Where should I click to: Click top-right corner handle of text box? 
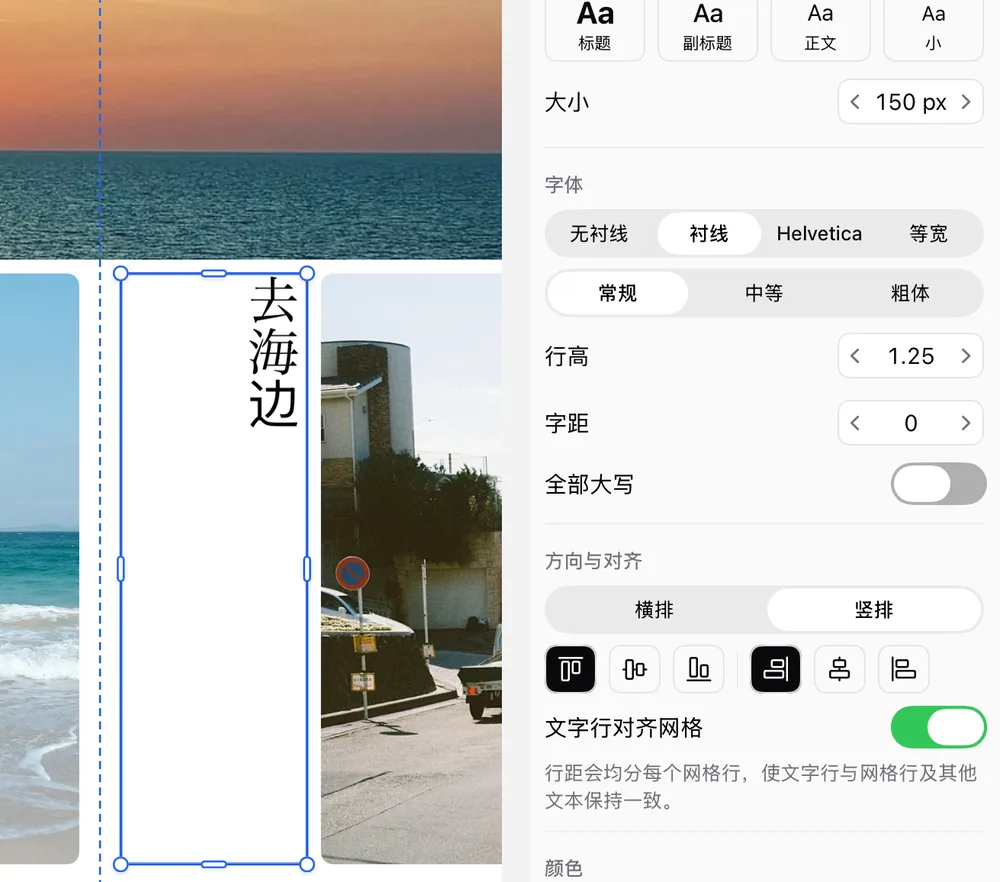click(x=307, y=274)
